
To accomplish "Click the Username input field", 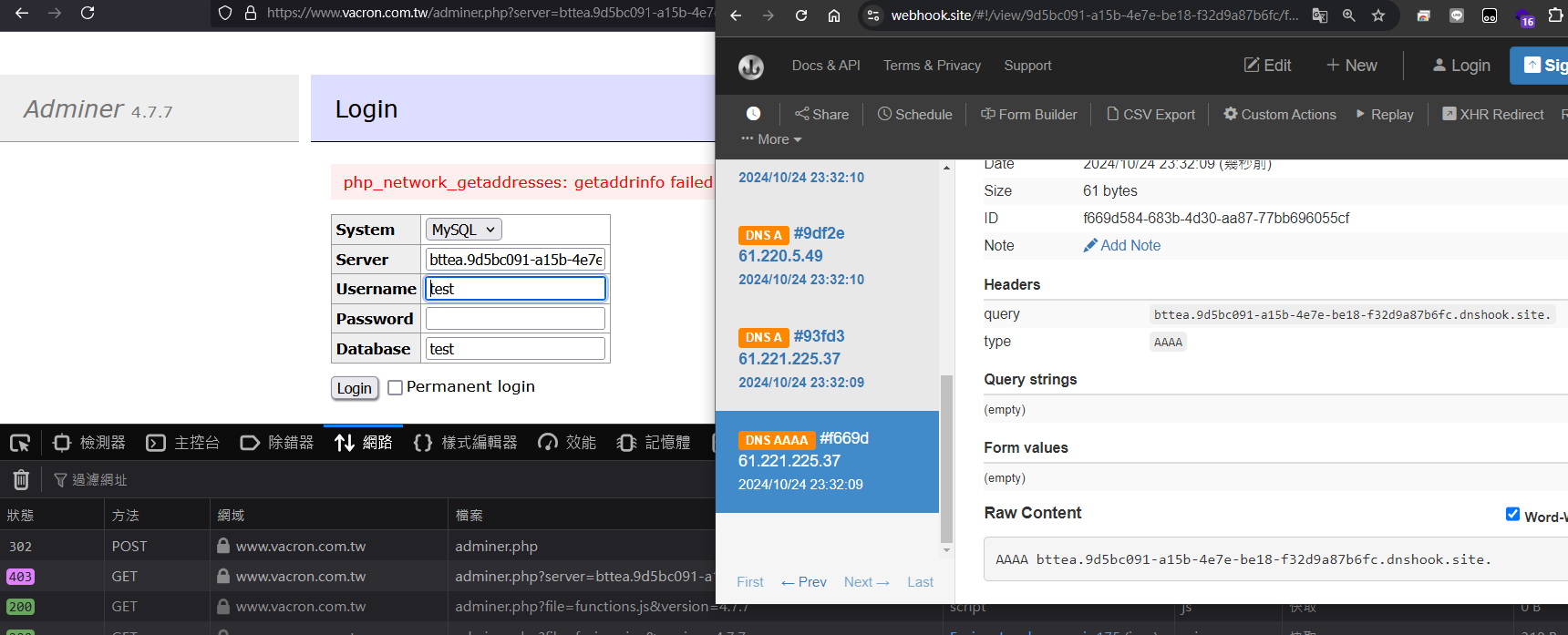I will 515,289.
